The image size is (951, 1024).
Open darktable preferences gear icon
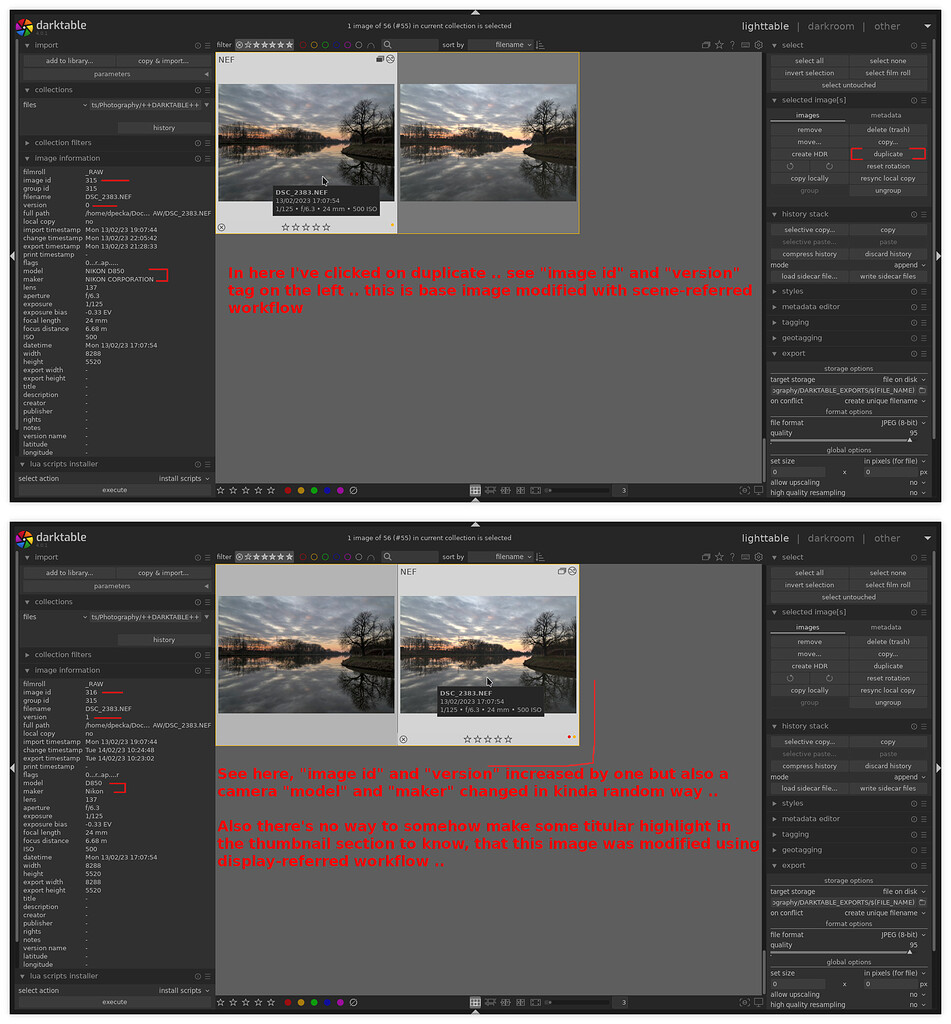pyautogui.click(x=758, y=45)
